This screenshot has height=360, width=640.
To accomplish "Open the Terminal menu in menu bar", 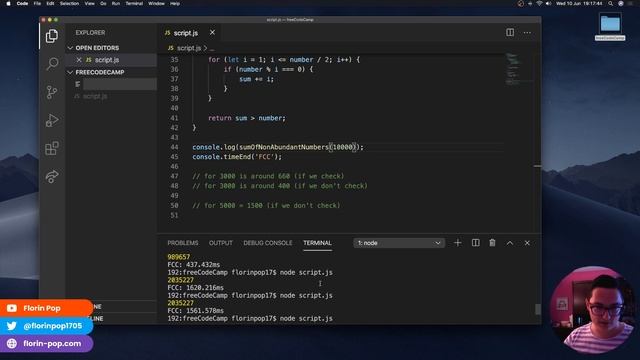I will coord(134,3).
